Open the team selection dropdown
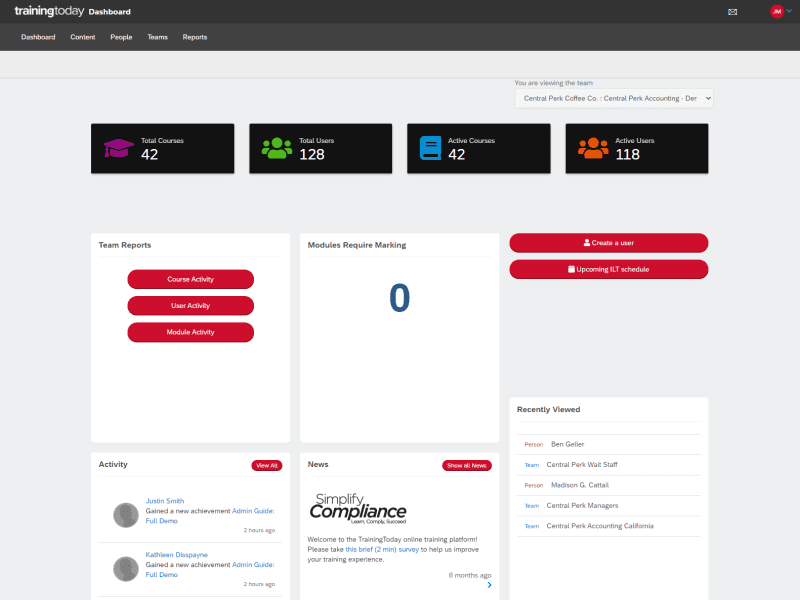Image resolution: width=800 pixels, height=600 pixels. coord(614,98)
